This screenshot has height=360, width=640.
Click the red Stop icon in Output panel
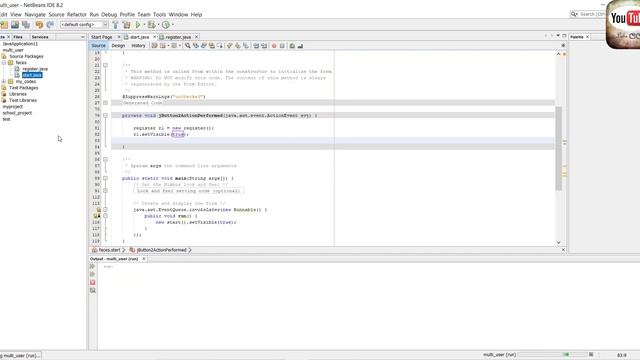tap(93, 282)
